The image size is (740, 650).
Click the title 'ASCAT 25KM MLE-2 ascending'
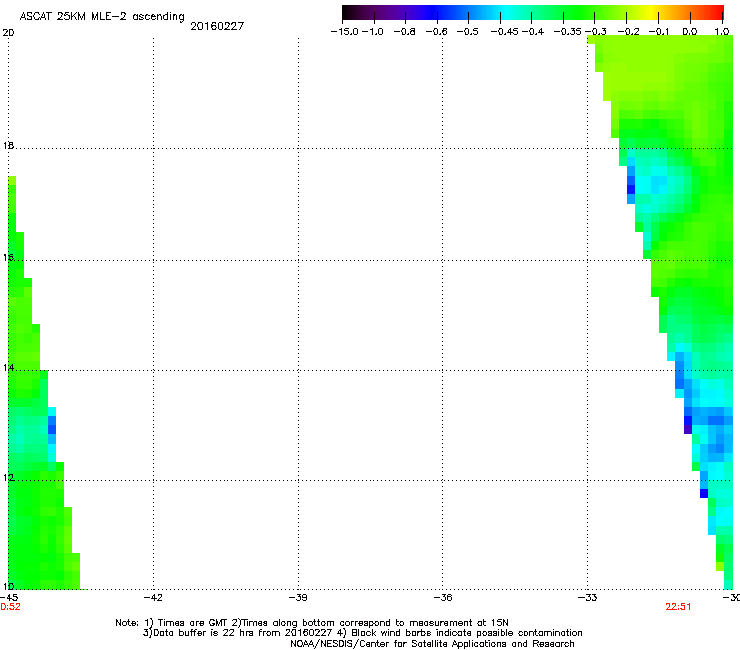pyautogui.click(x=102, y=17)
